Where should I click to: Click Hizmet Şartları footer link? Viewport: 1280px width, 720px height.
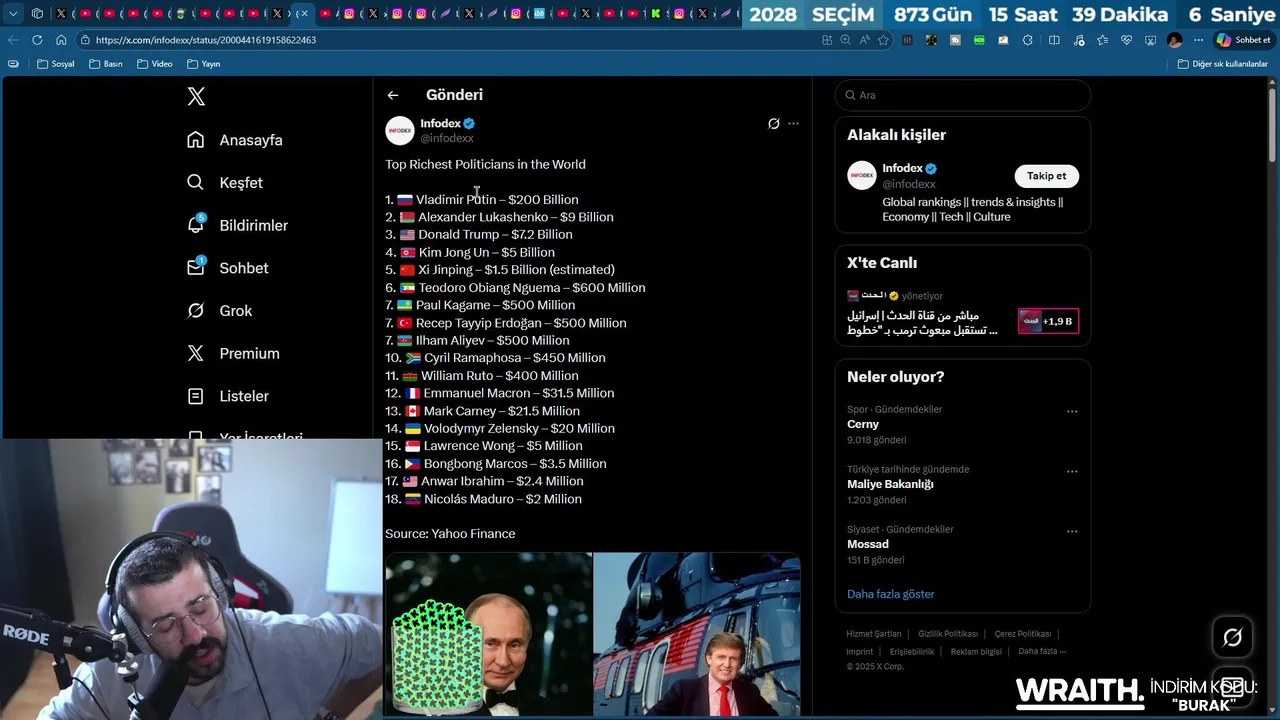click(873, 634)
